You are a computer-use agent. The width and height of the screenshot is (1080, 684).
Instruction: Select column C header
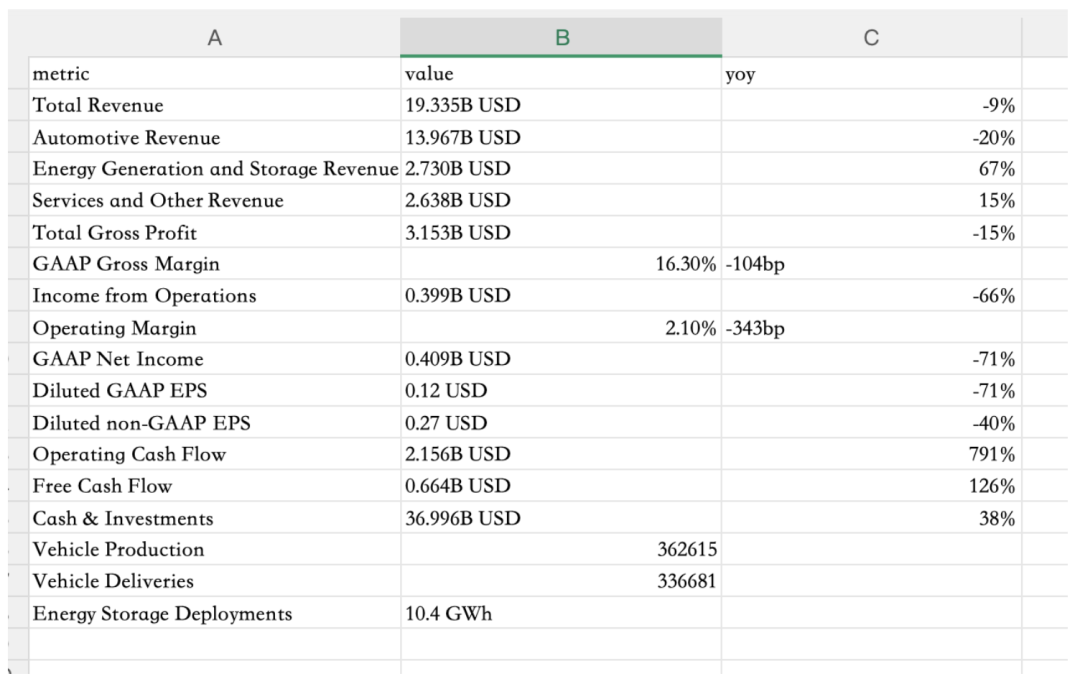tap(871, 38)
